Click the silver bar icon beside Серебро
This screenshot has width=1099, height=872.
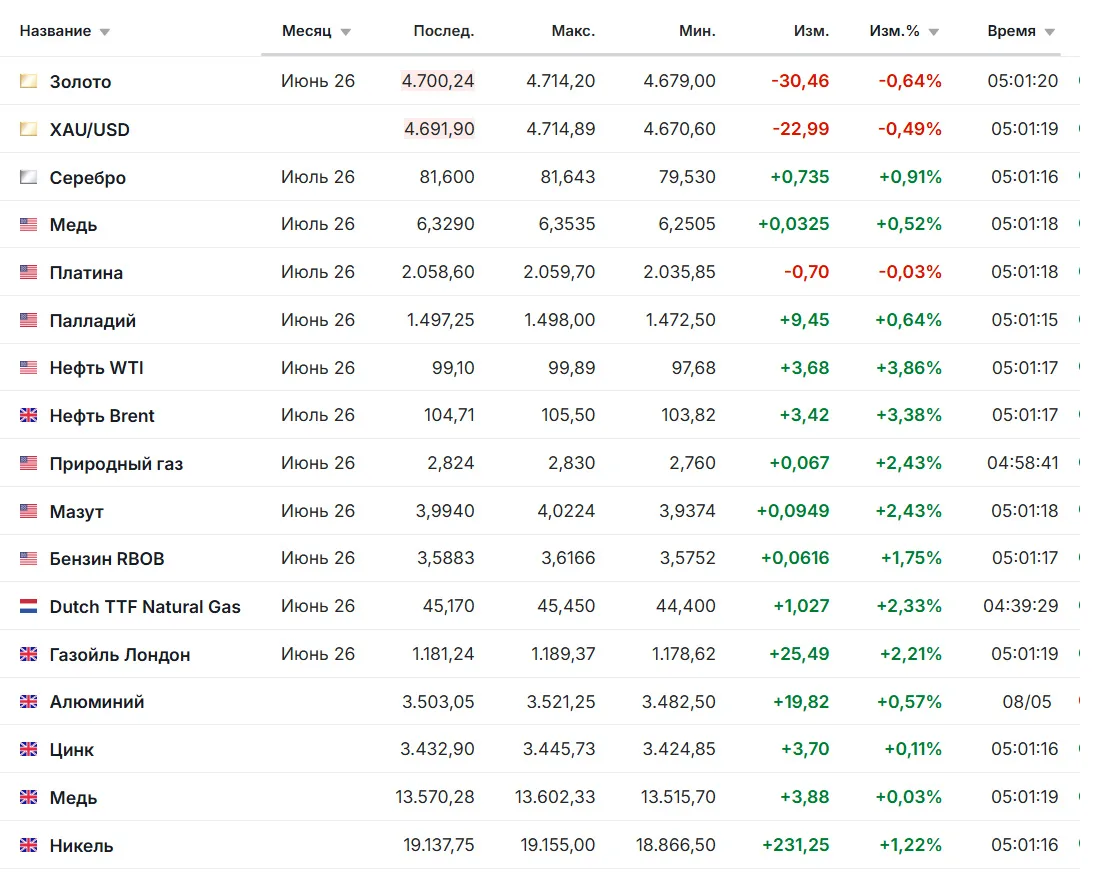pyautogui.click(x=29, y=177)
